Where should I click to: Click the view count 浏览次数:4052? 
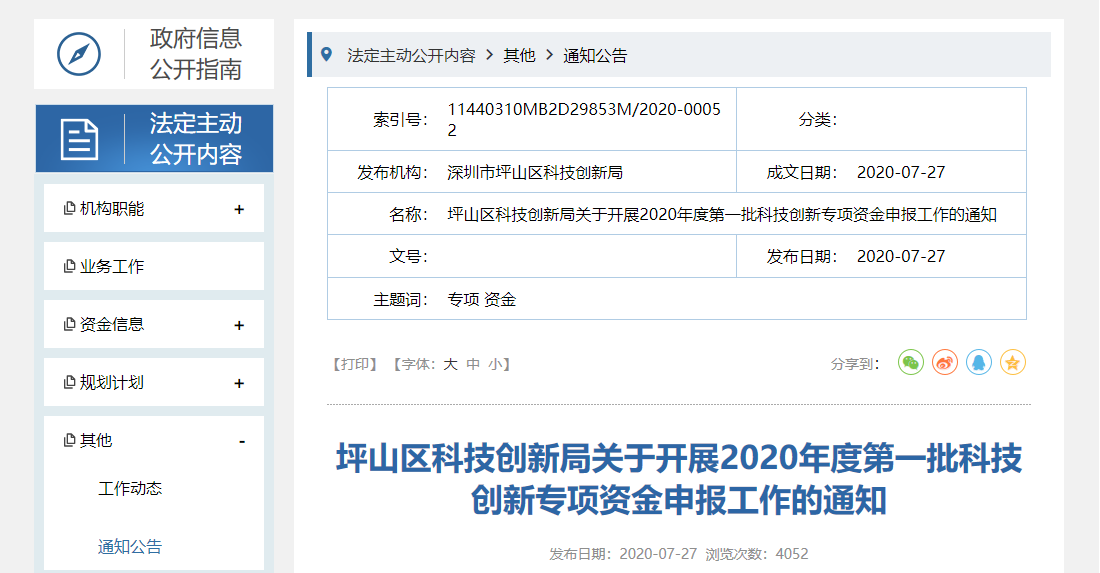pyautogui.click(x=757, y=554)
